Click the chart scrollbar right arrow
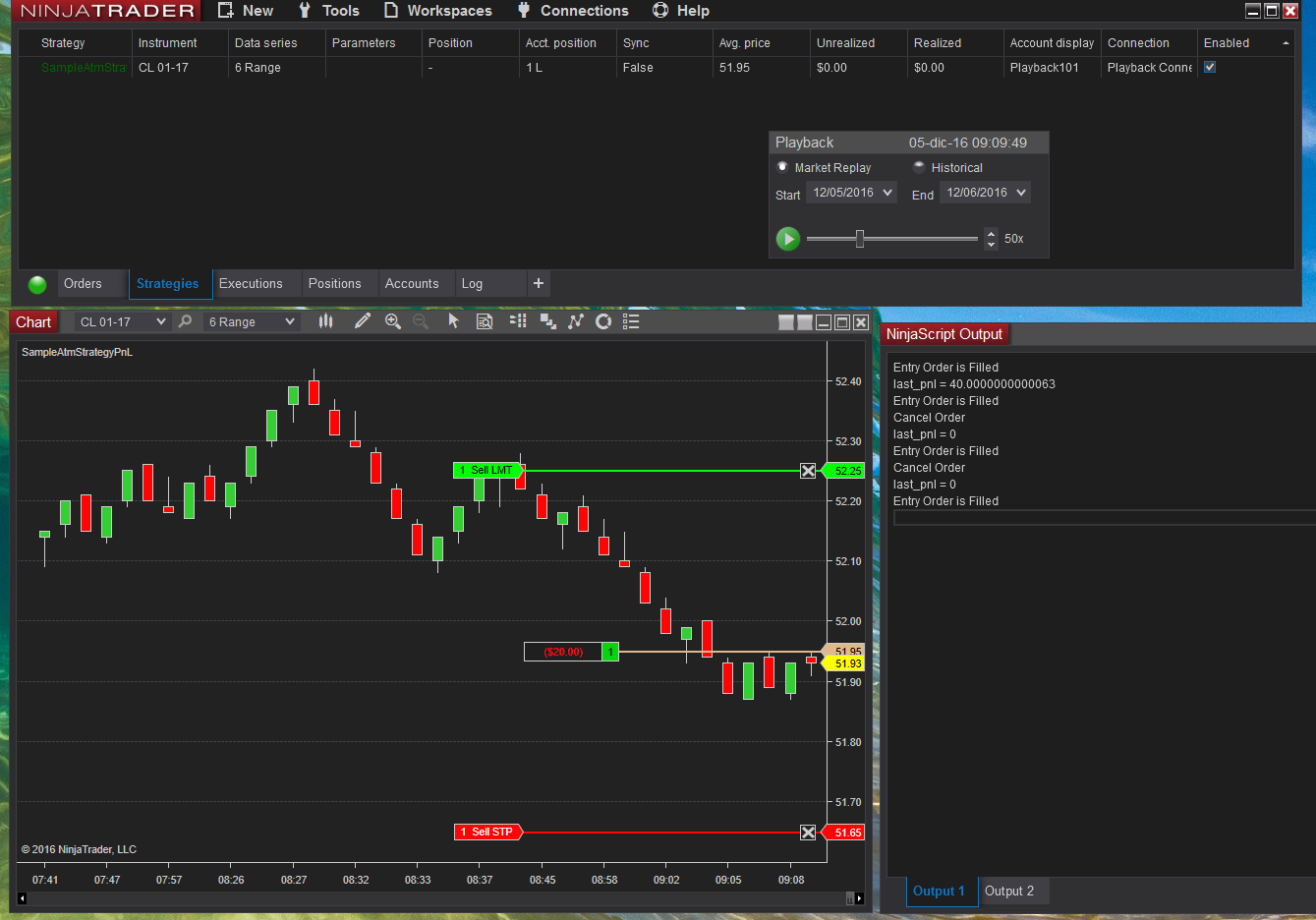 tap(860, 898)
